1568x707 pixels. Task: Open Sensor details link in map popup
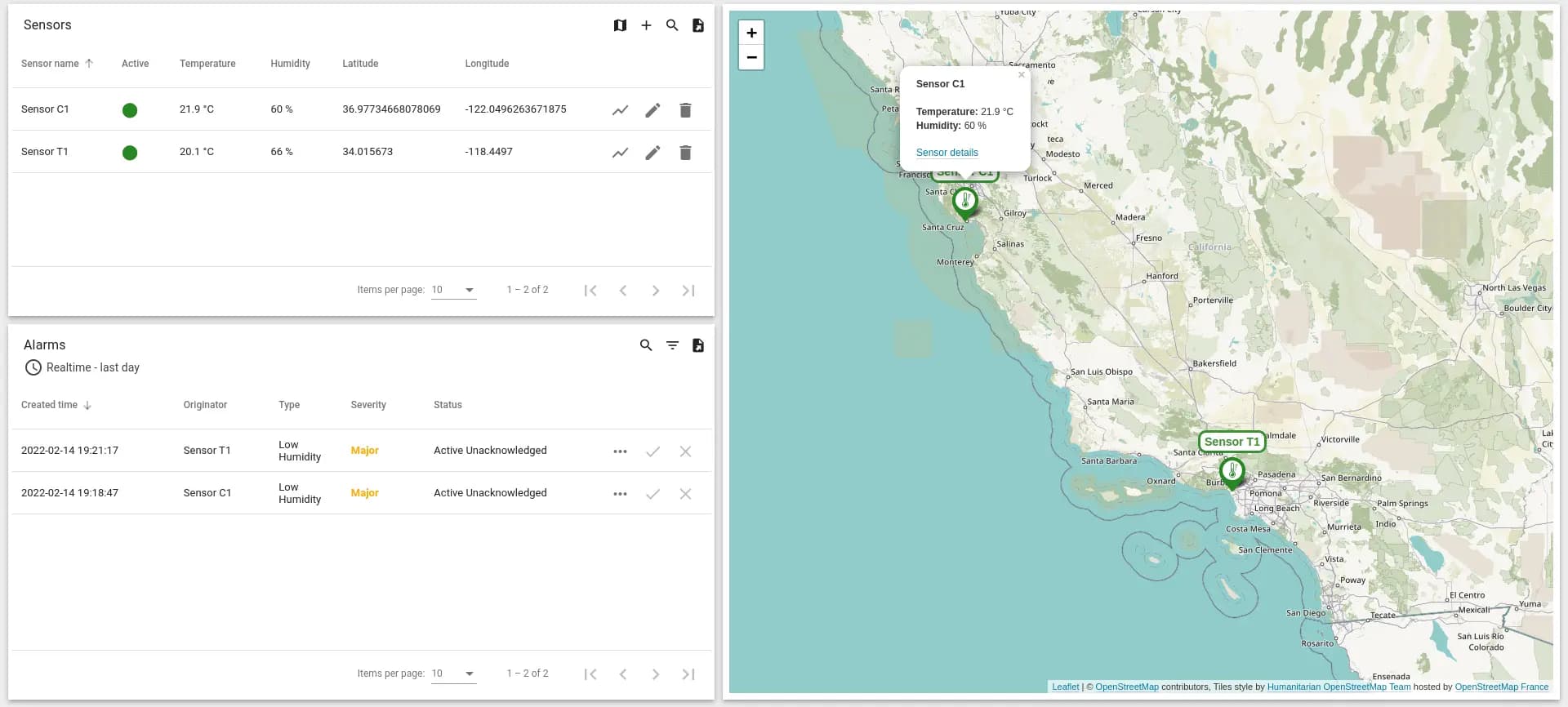click(x=947, y=153)
